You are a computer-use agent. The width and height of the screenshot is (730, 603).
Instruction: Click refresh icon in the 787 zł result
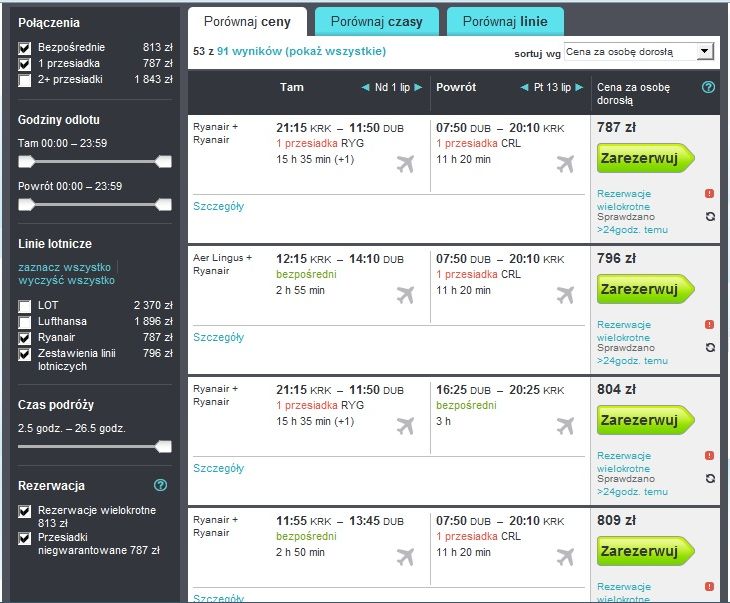click(710, 217)
